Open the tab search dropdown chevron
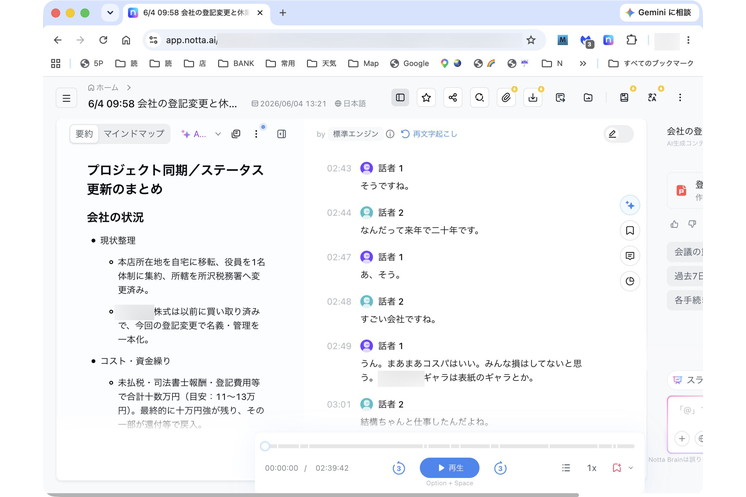Image resolution: width=746 pixels, height=497 pixels. click(x=110, y=13)
